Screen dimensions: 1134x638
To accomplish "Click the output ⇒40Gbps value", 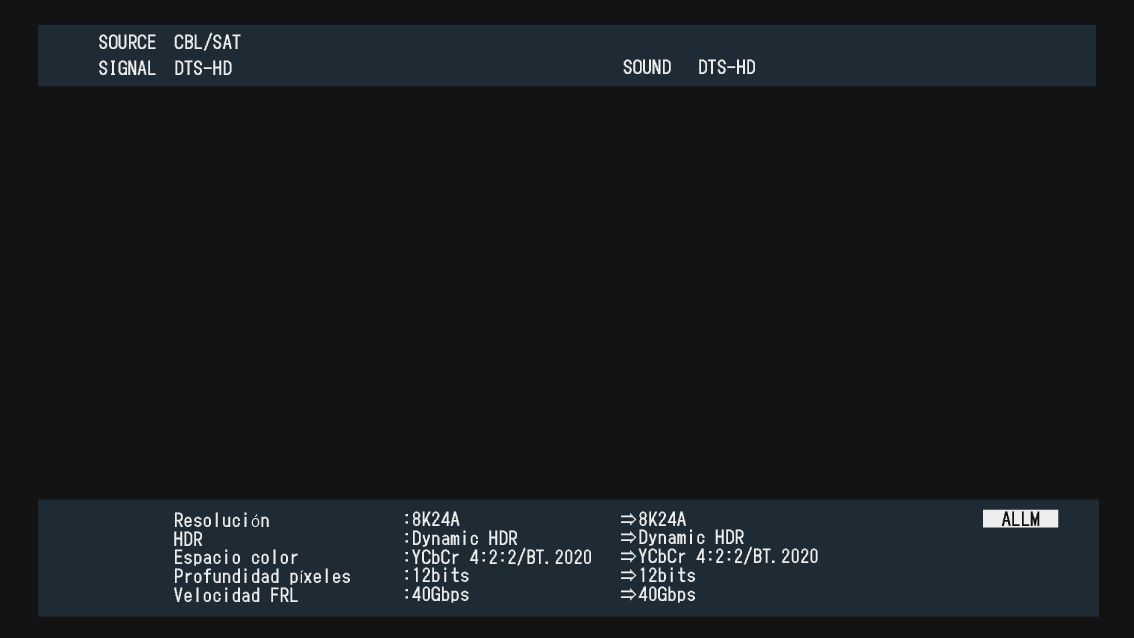I will (x=658, y=595).
